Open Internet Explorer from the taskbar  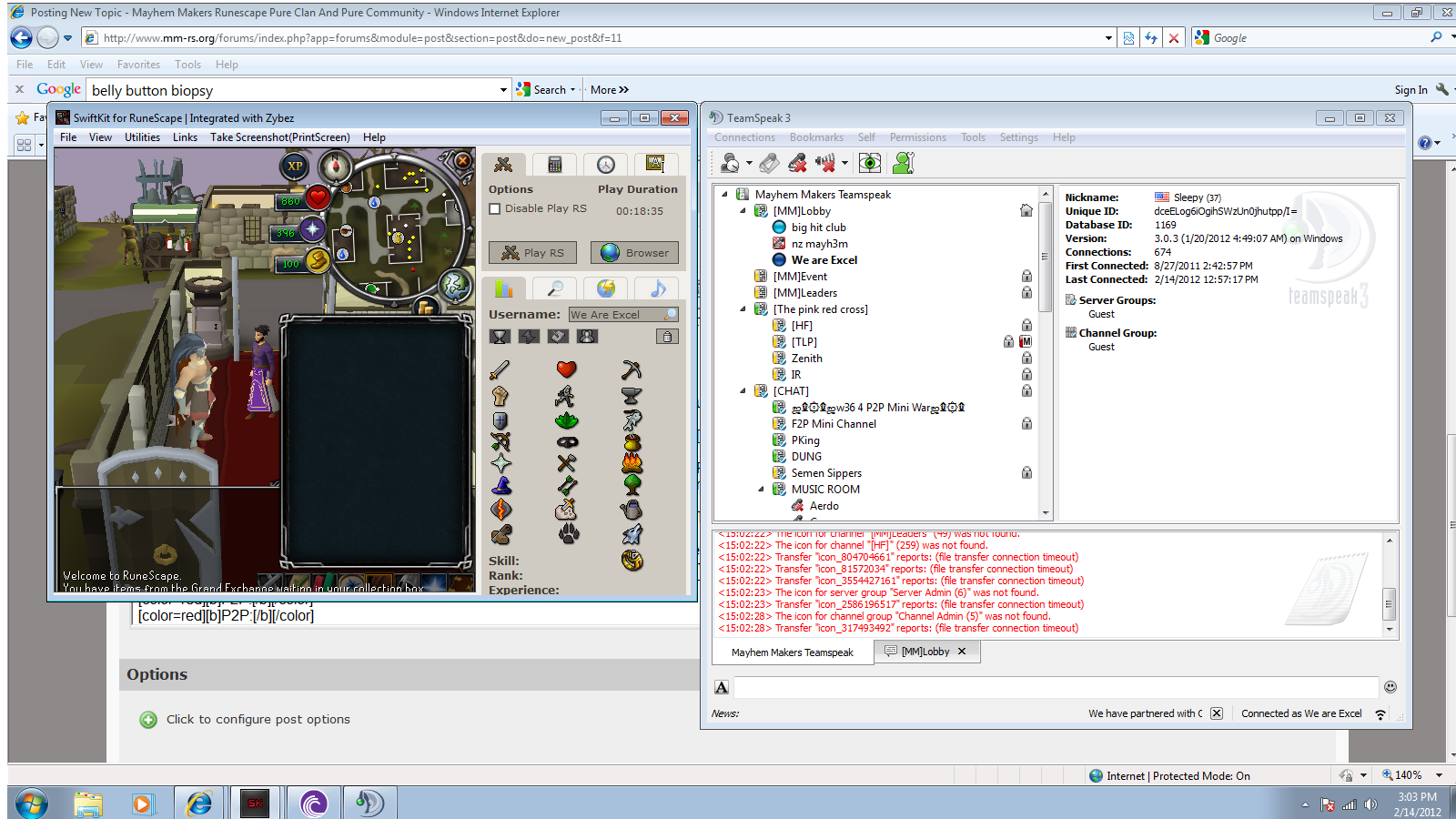[x=199, y=804]
